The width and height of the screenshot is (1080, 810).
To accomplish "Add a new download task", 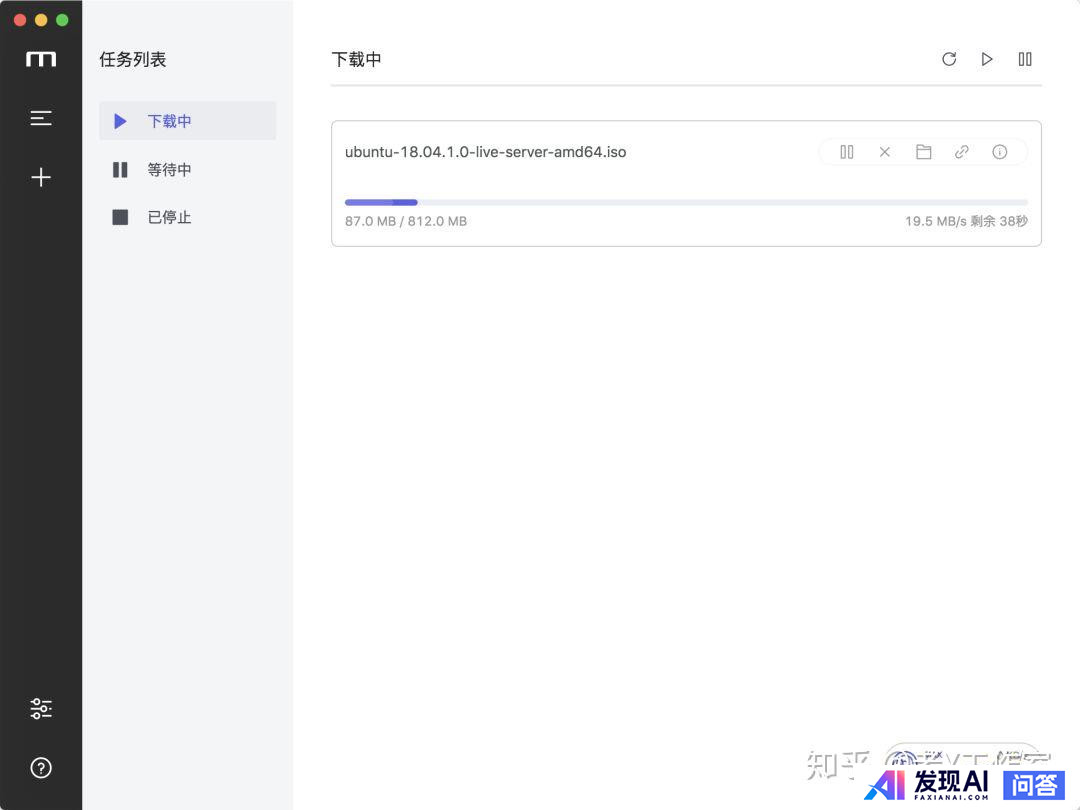I will click(41, 178).
